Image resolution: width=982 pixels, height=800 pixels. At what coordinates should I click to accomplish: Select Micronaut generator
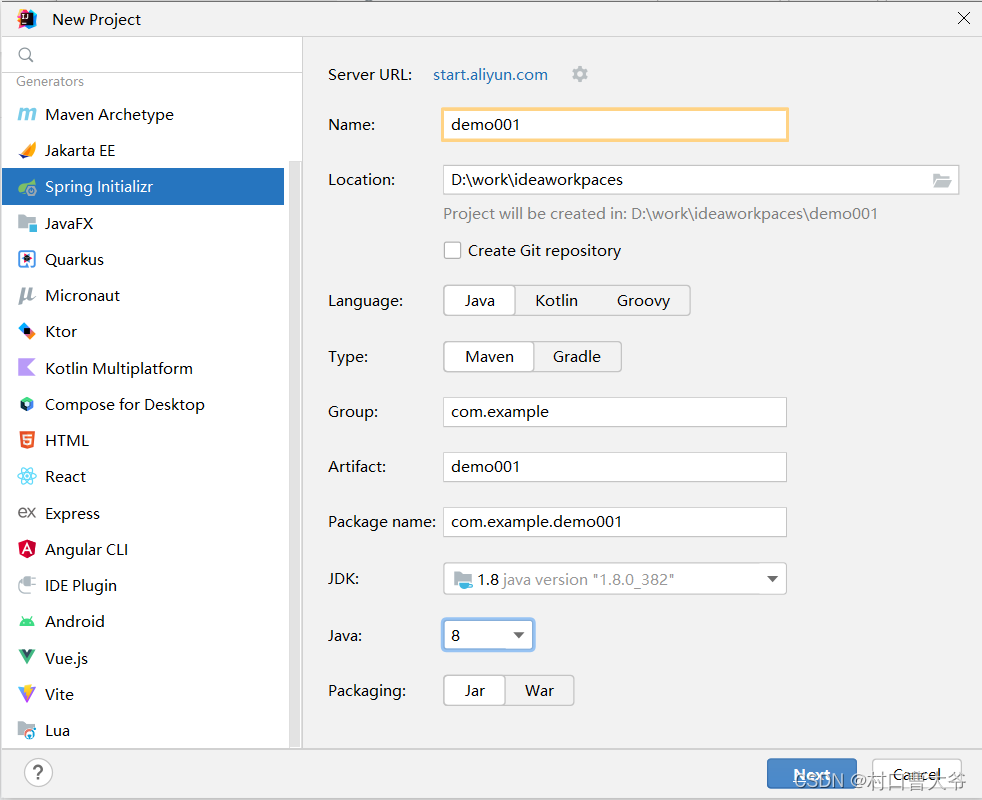[143, 296]
